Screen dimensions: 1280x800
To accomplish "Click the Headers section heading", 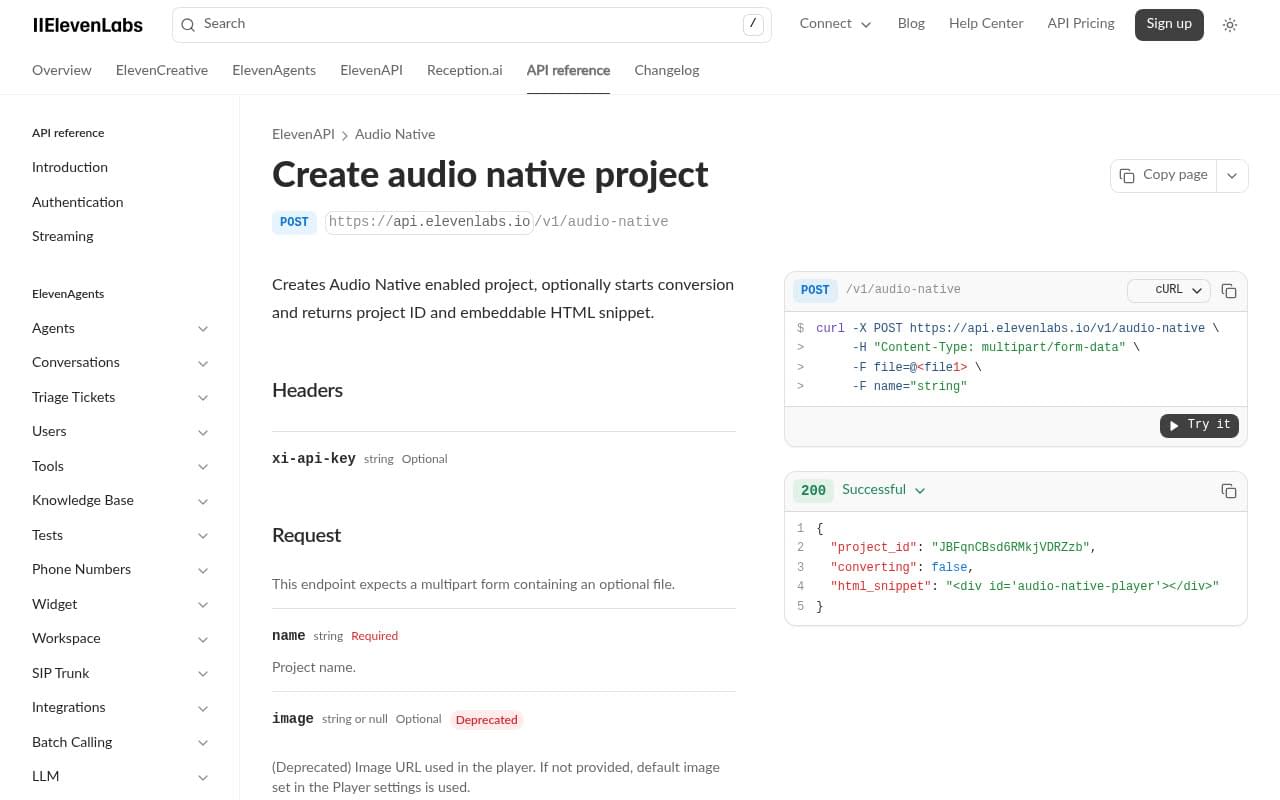I will pyautogui.click(x=307, y=391).
